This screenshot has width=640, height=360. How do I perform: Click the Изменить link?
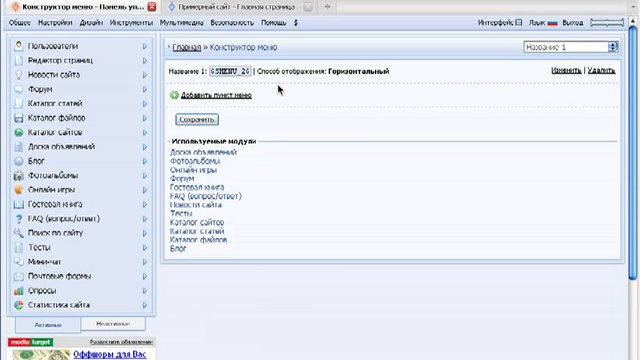[566, 71]
